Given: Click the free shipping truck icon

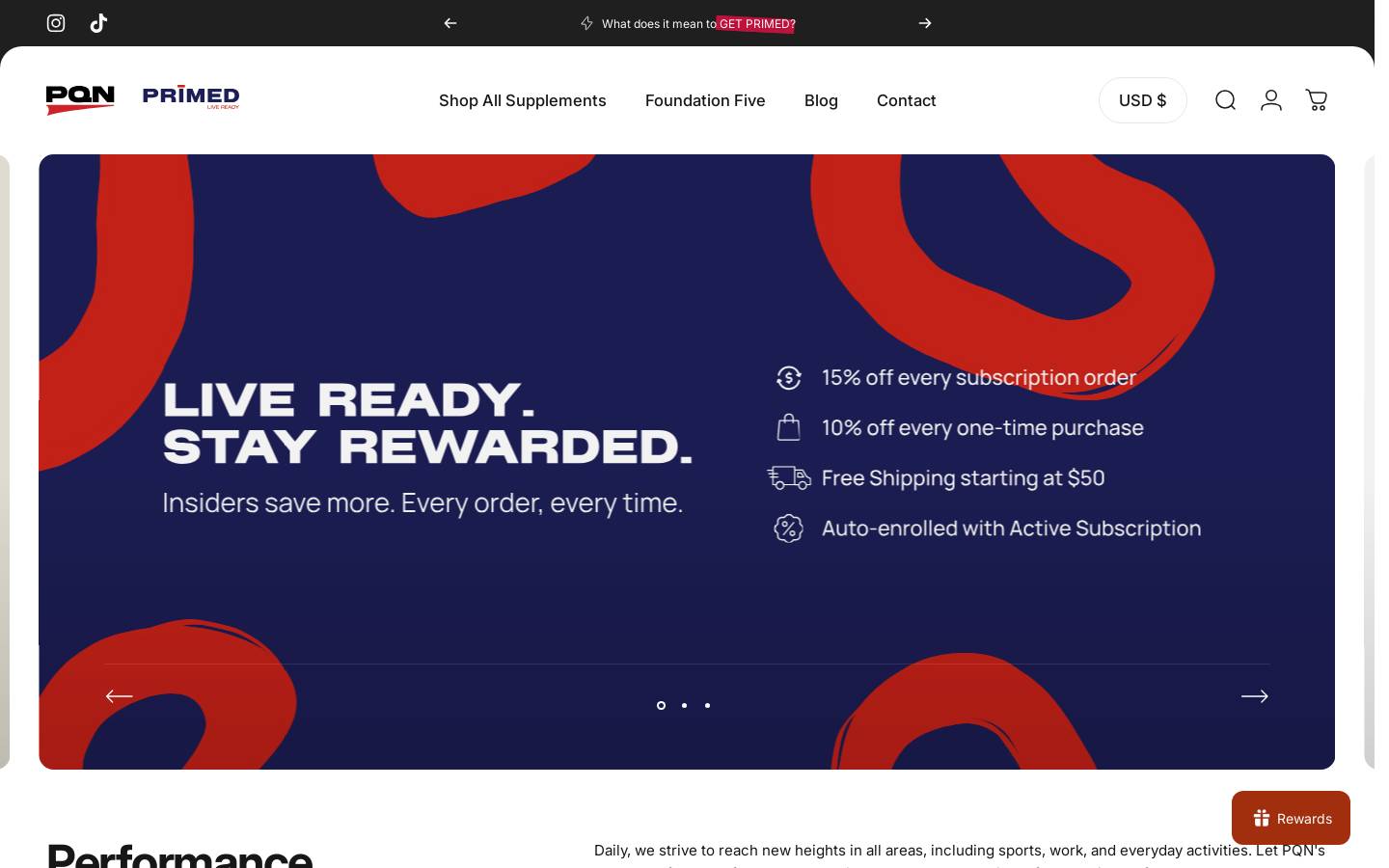Looking at the screenshot, I should (789, 477).
